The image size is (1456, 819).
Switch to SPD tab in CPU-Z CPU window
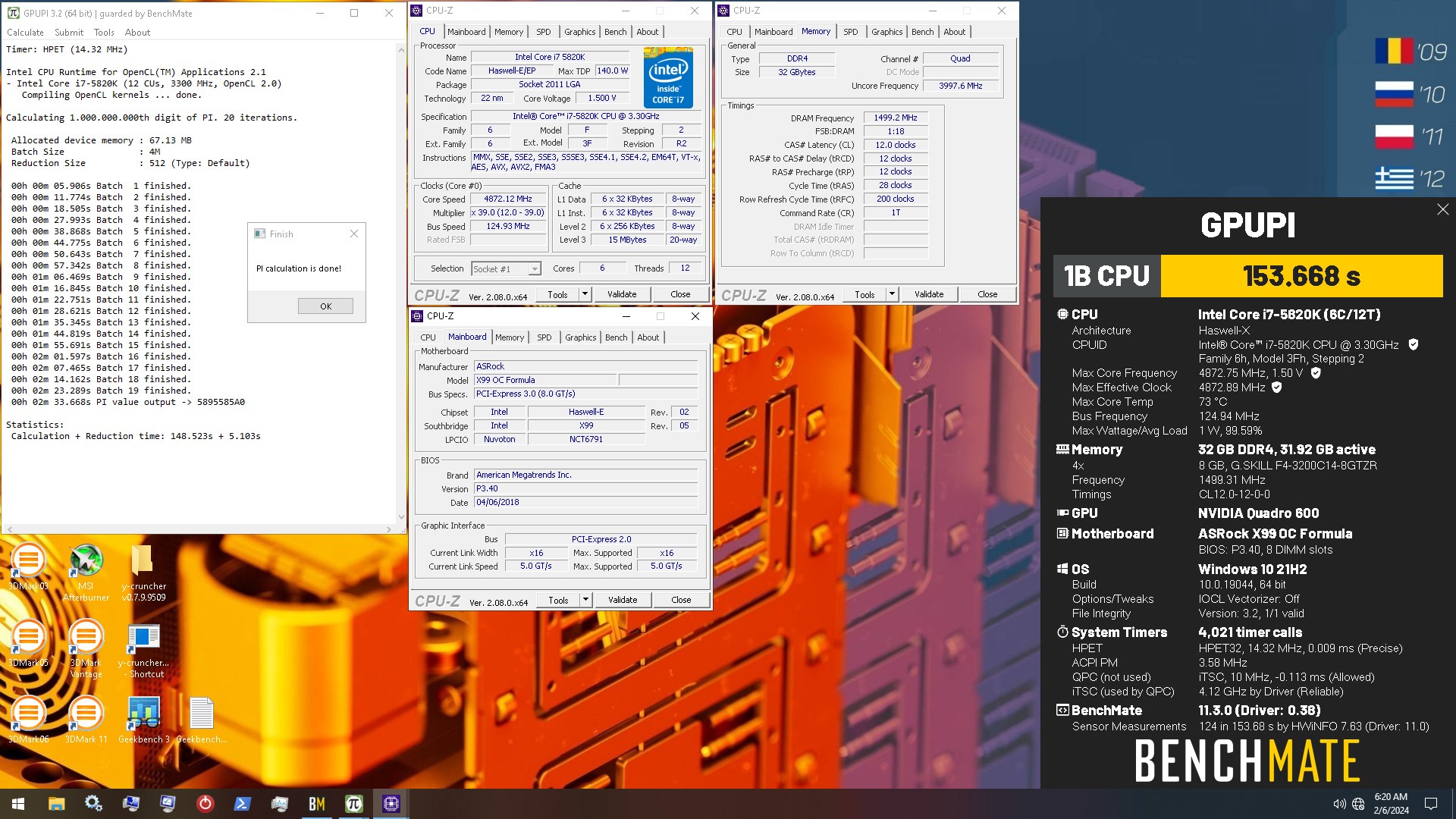tap(544, 32)
